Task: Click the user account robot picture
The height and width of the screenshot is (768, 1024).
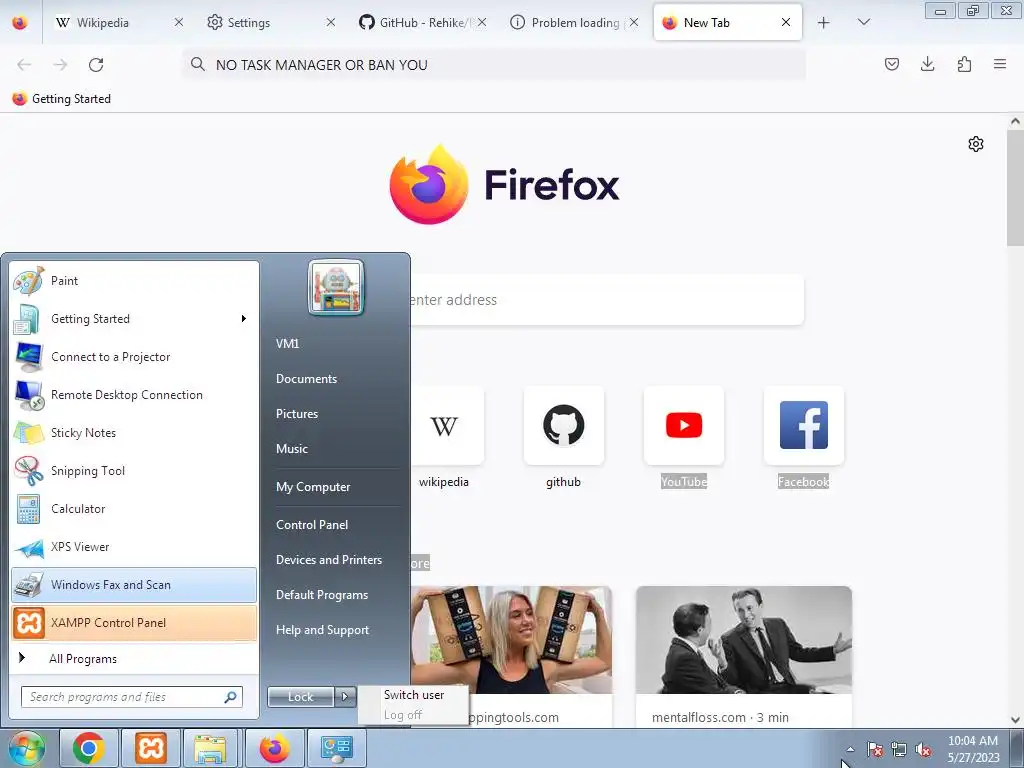Action: point(336,287)
